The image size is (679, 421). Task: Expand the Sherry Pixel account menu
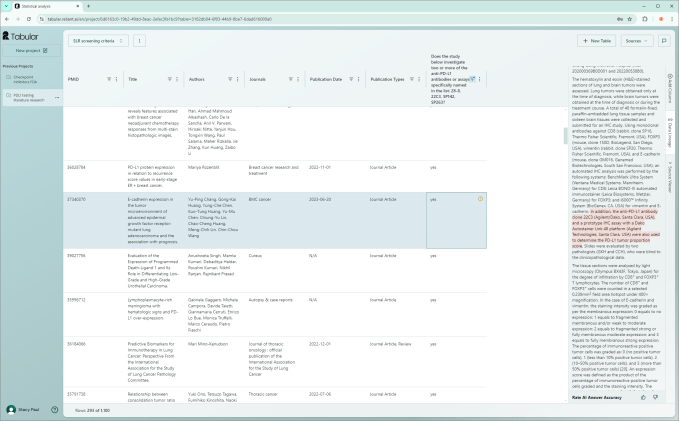(30, 409)
